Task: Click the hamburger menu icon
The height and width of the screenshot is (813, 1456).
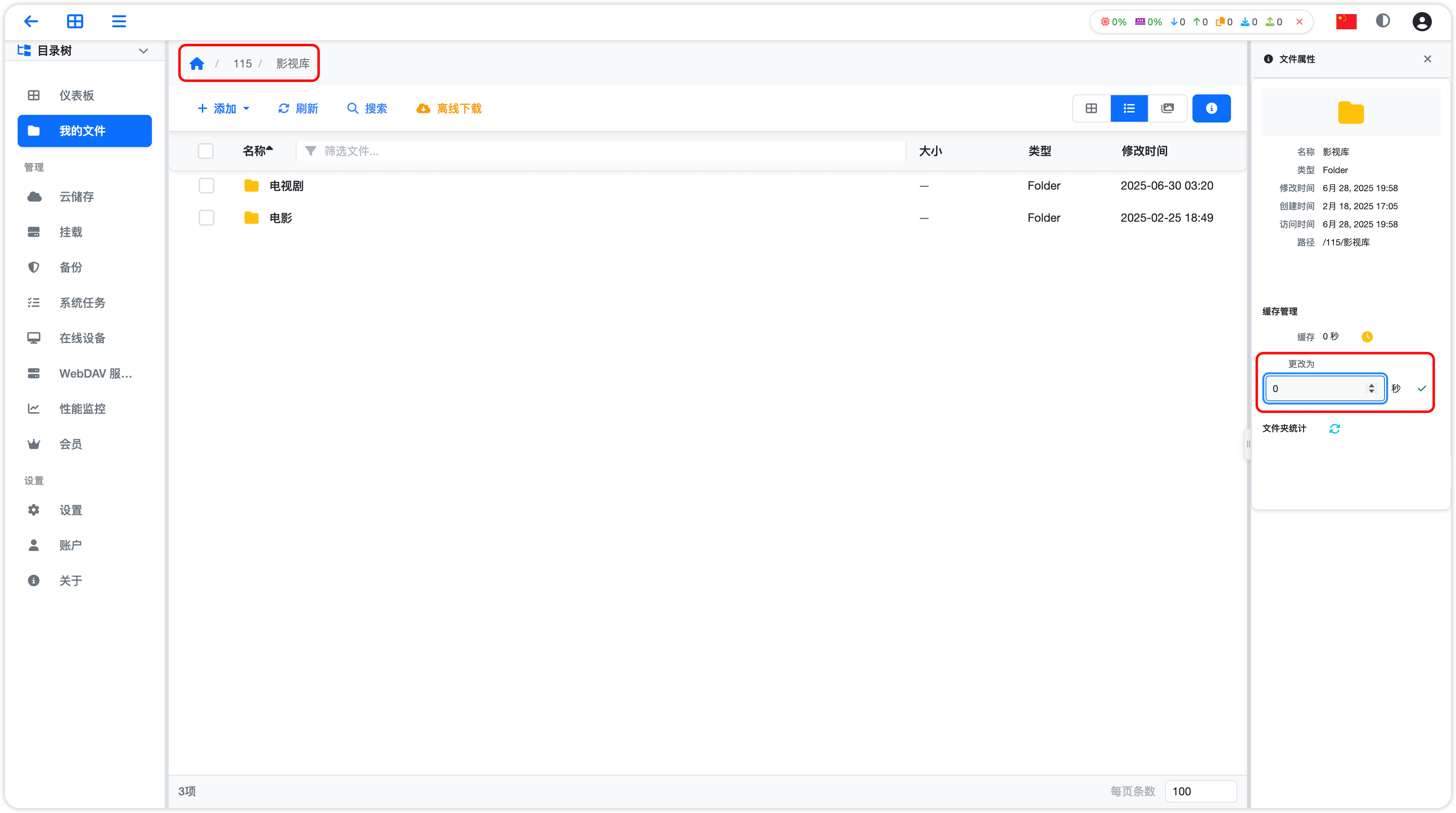Action: 119,21
